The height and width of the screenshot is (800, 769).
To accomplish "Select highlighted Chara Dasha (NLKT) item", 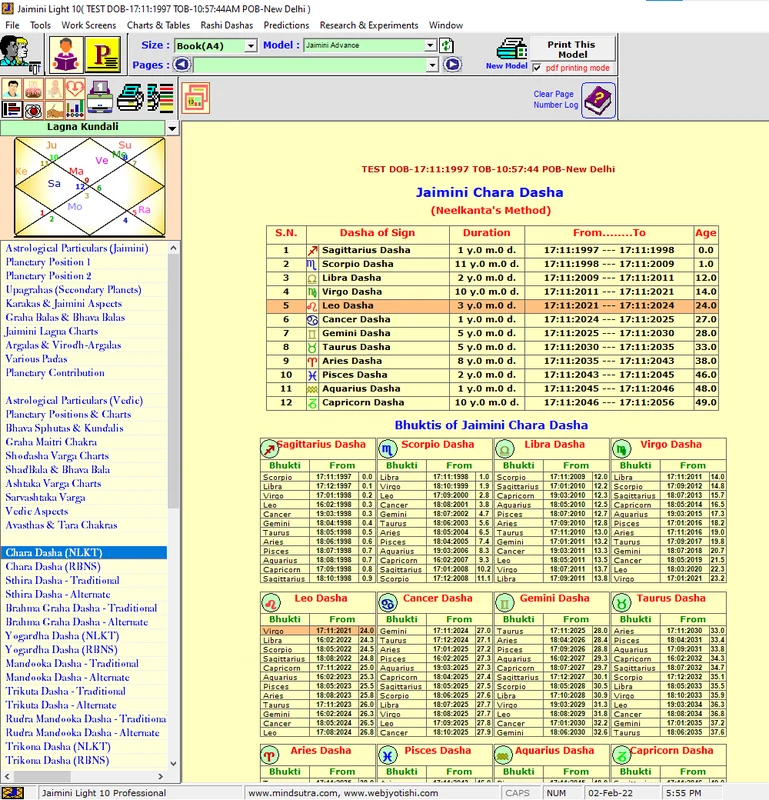I will pos(84,553).
